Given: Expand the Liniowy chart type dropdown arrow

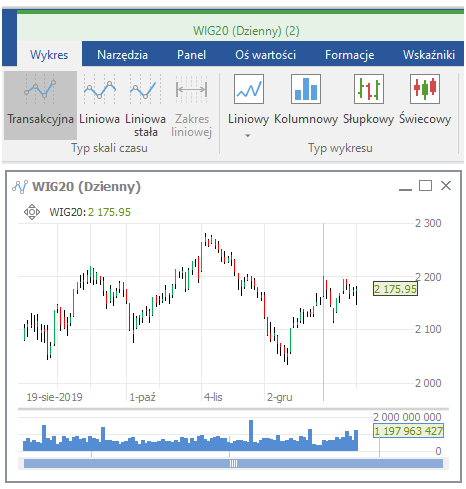Looking at the screenshot, I should [248, 135].
